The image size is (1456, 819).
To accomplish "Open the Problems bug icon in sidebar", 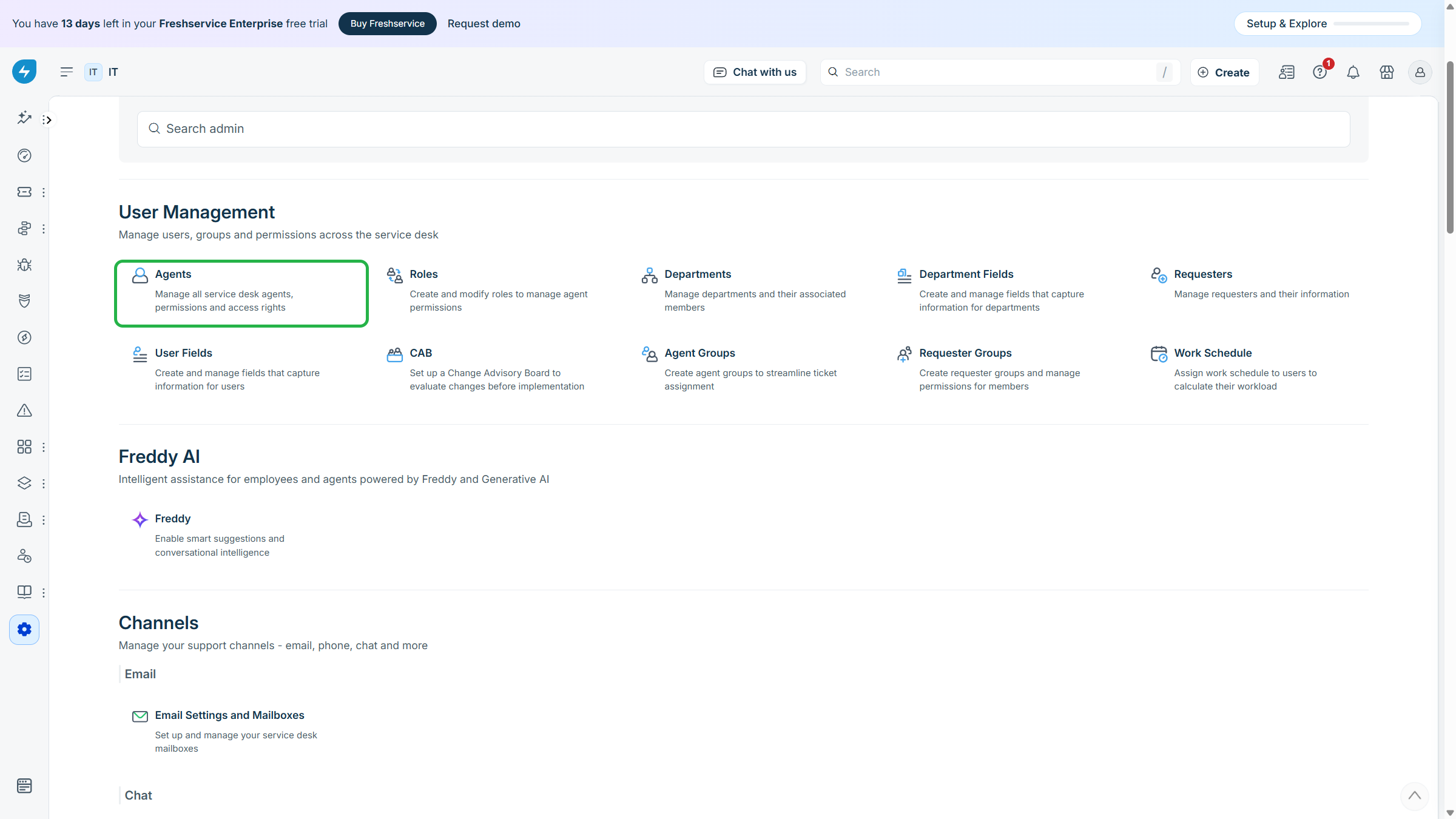I will pos(24,265).
